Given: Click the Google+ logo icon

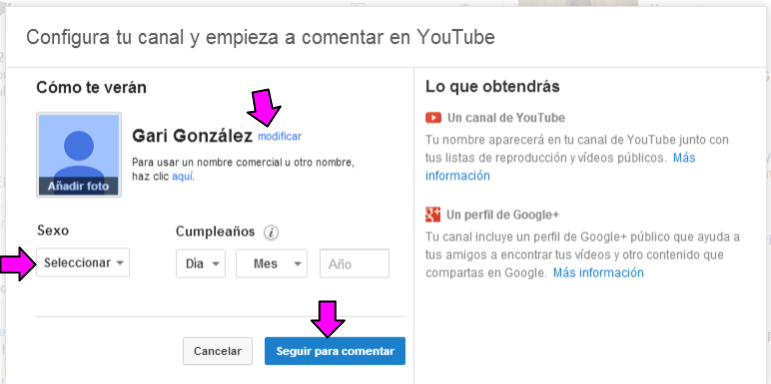Looking at the screenshot, I should pyautogui.click(x=433, y=214).
